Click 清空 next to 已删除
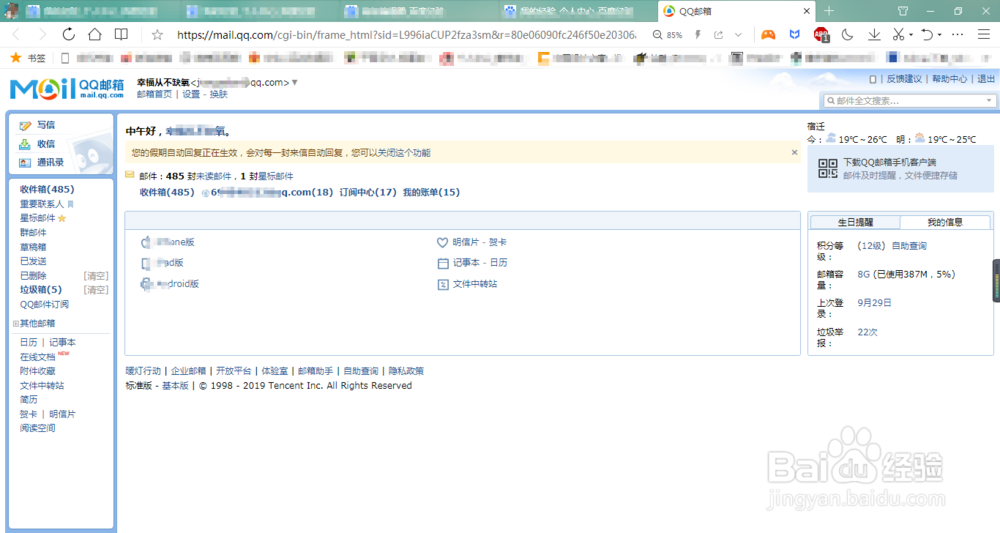Image resolution: width=1000 pixels, height=533 pixels. (96, 276)
